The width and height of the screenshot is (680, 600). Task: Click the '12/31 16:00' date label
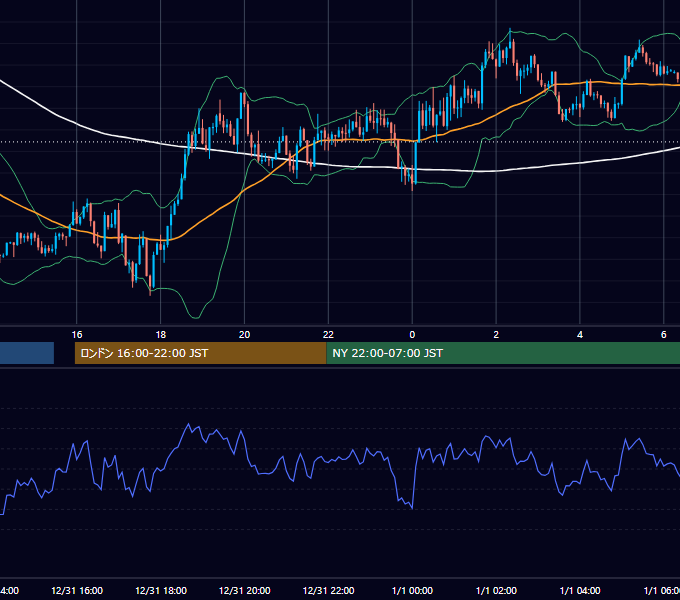[77, 590]
